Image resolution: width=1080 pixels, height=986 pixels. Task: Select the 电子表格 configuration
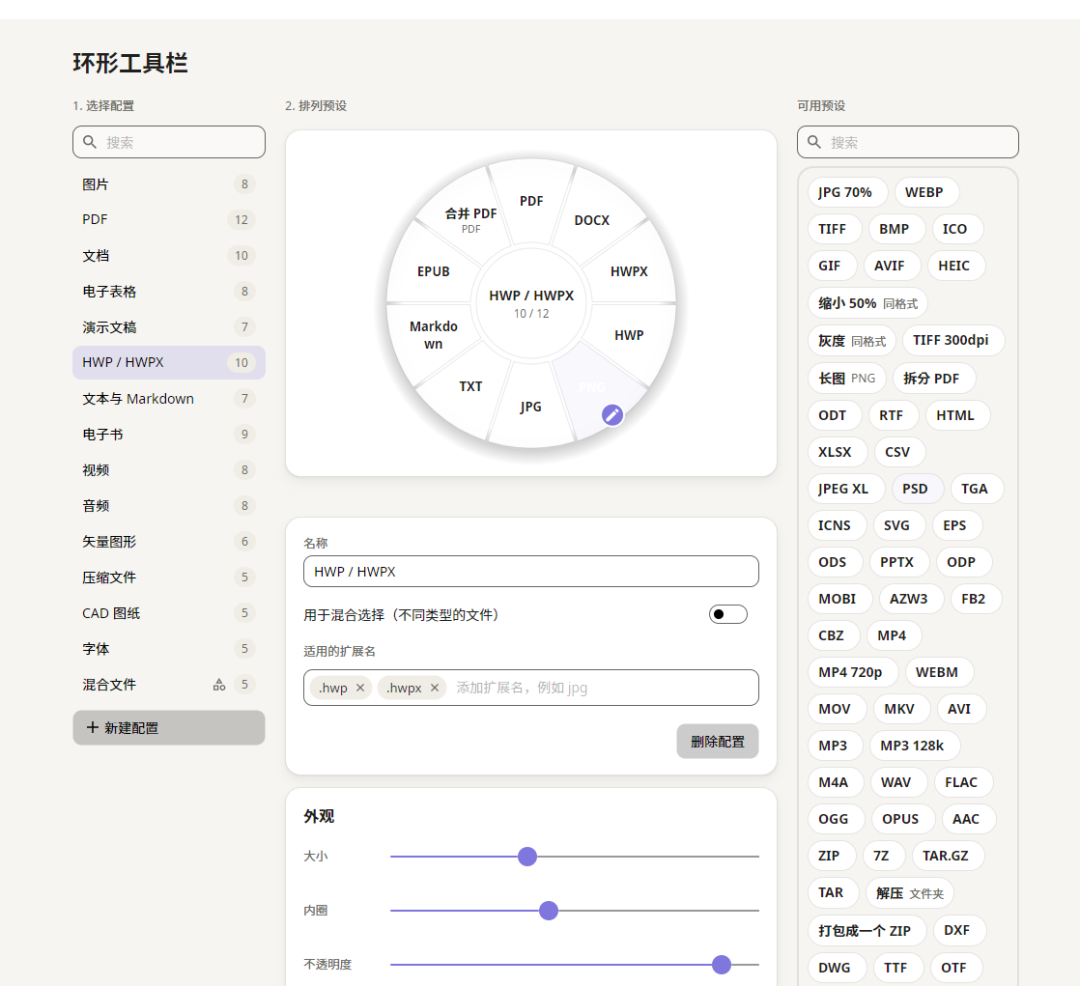click(x=169, y=291)
